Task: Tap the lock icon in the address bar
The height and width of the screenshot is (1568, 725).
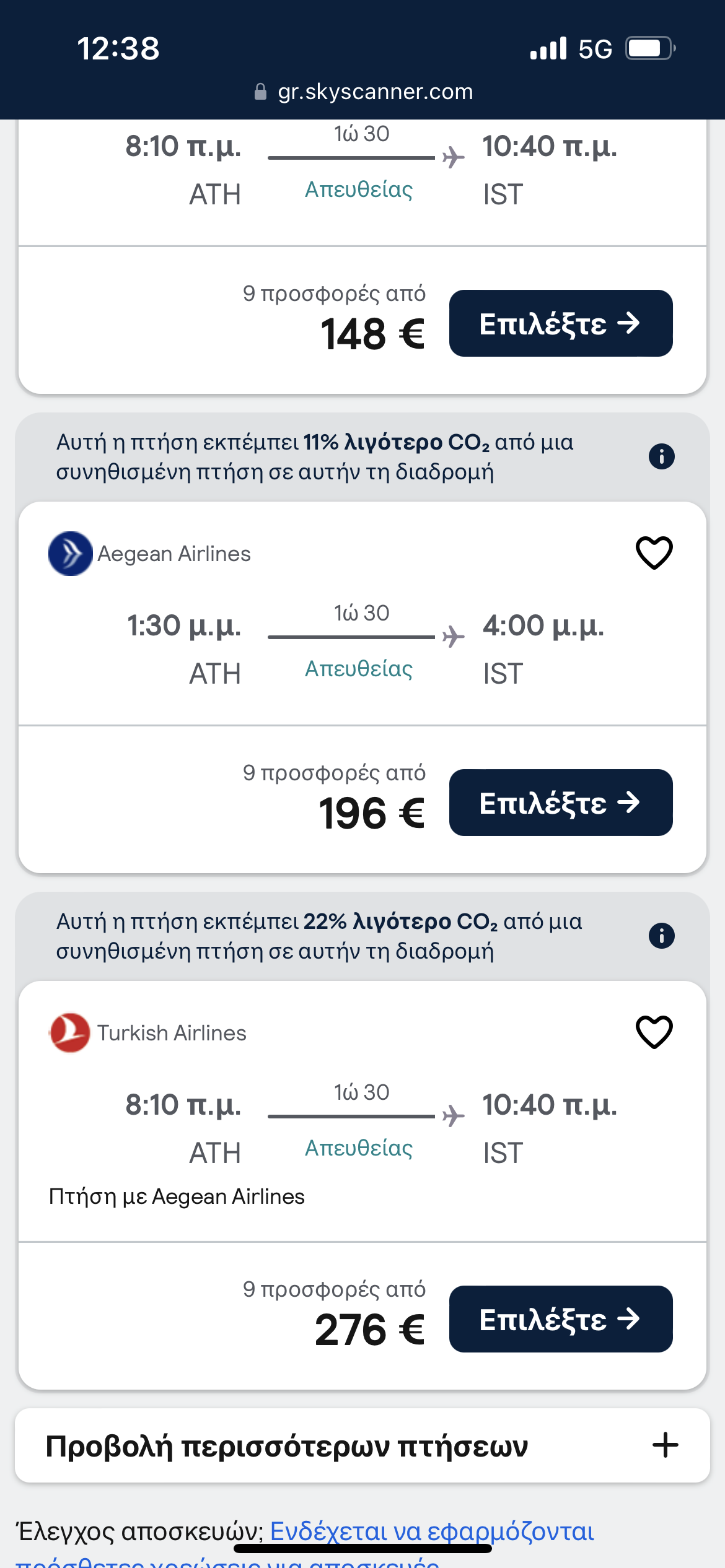Action: (261, 92)
